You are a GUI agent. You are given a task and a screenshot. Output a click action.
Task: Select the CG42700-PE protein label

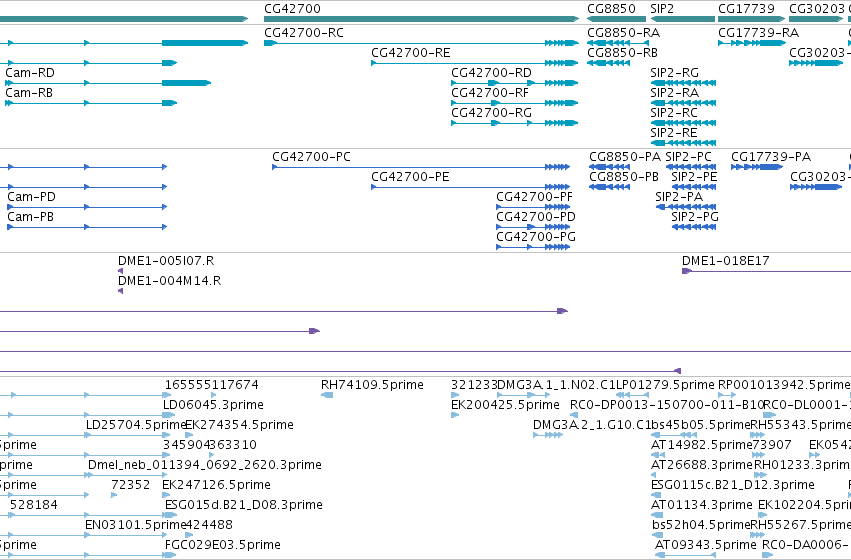click(x=410, y=177)
